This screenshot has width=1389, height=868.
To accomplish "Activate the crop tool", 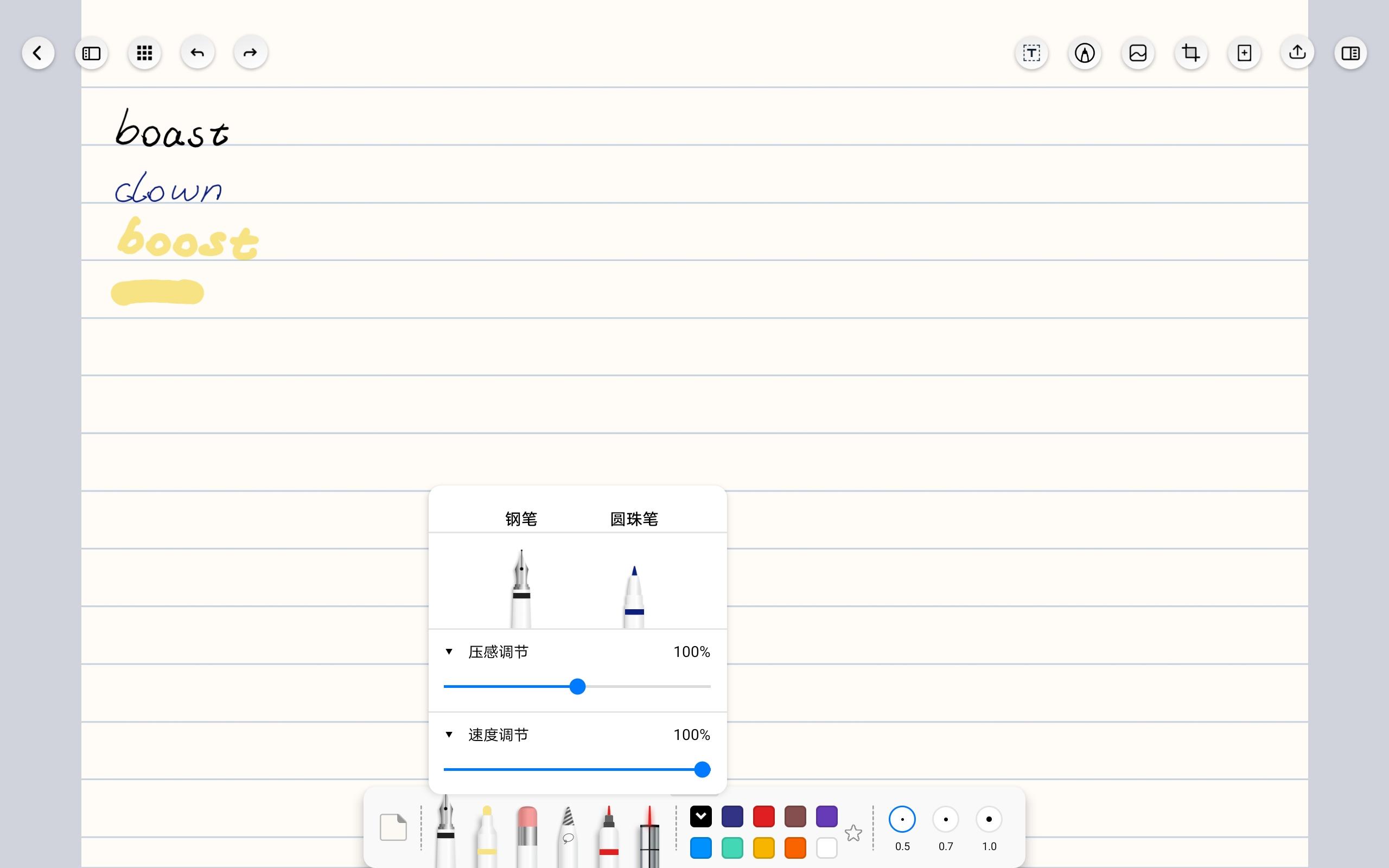I will [1191, 52].
